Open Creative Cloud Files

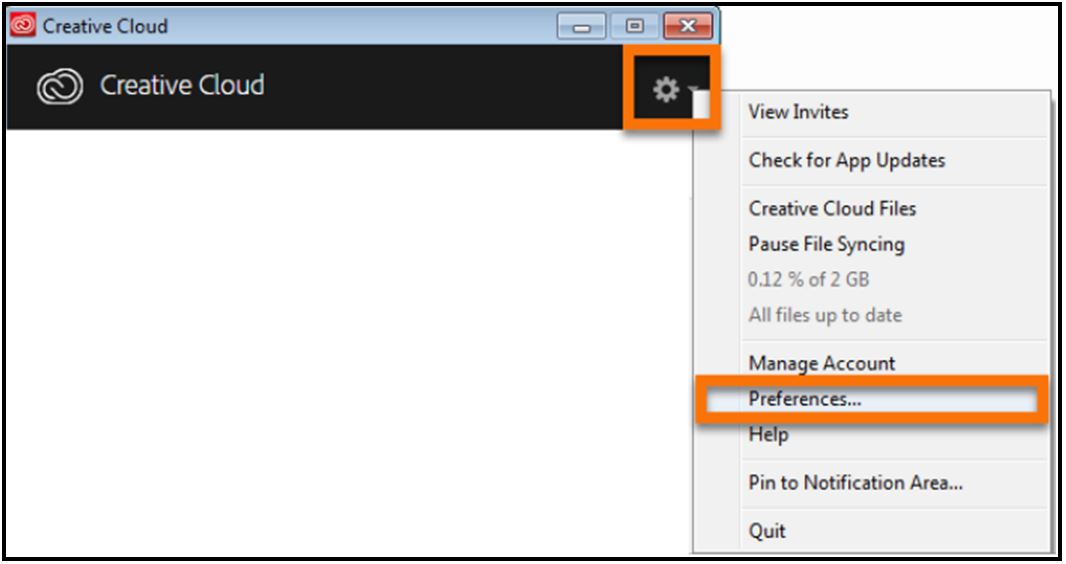pos(832,208)
